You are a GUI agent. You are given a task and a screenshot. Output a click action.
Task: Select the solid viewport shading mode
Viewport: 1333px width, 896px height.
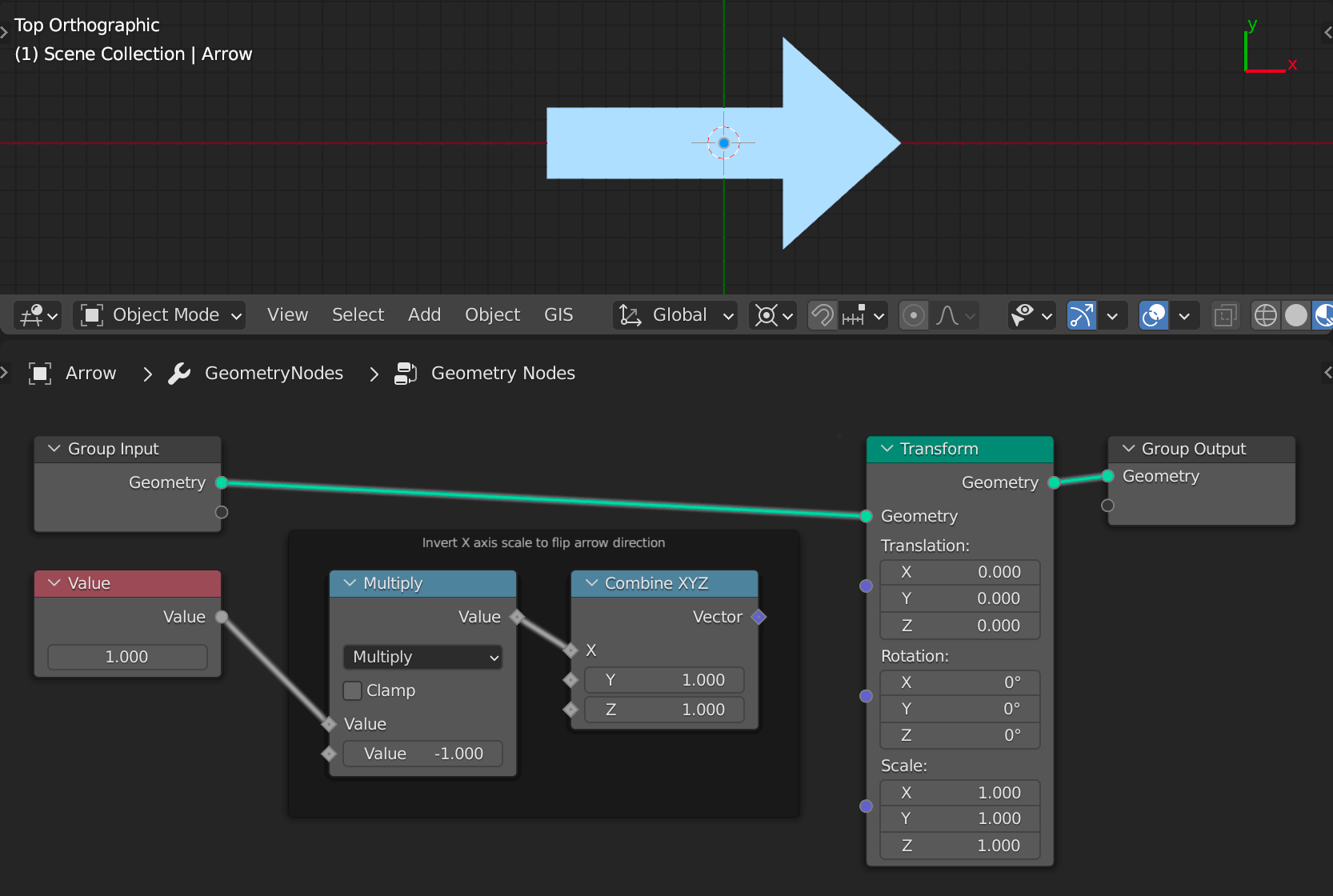pos(1296,314)
